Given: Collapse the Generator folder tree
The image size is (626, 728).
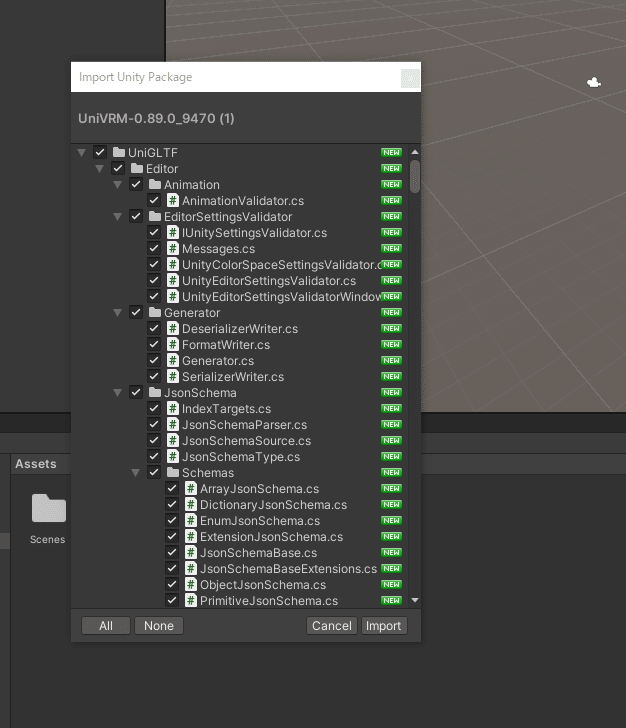Looking at the screenshot, I should 117,313.
